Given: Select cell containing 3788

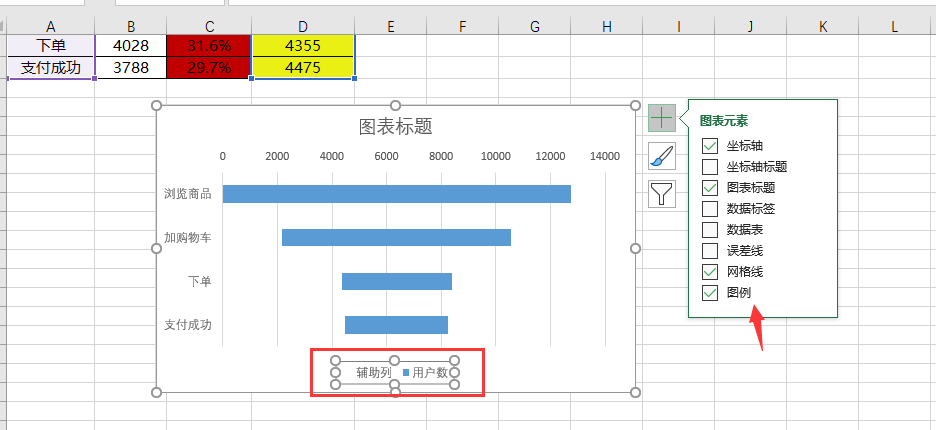Looking at the screenshot, I should coord(131,67).
